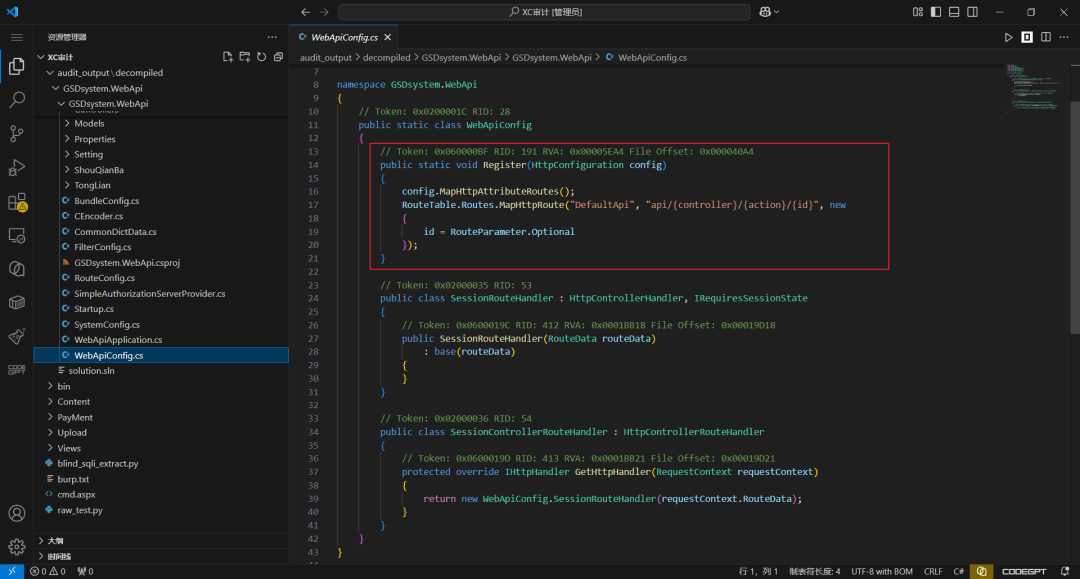
Task: Expand the PayMent folder
Action: click(50, 417)
